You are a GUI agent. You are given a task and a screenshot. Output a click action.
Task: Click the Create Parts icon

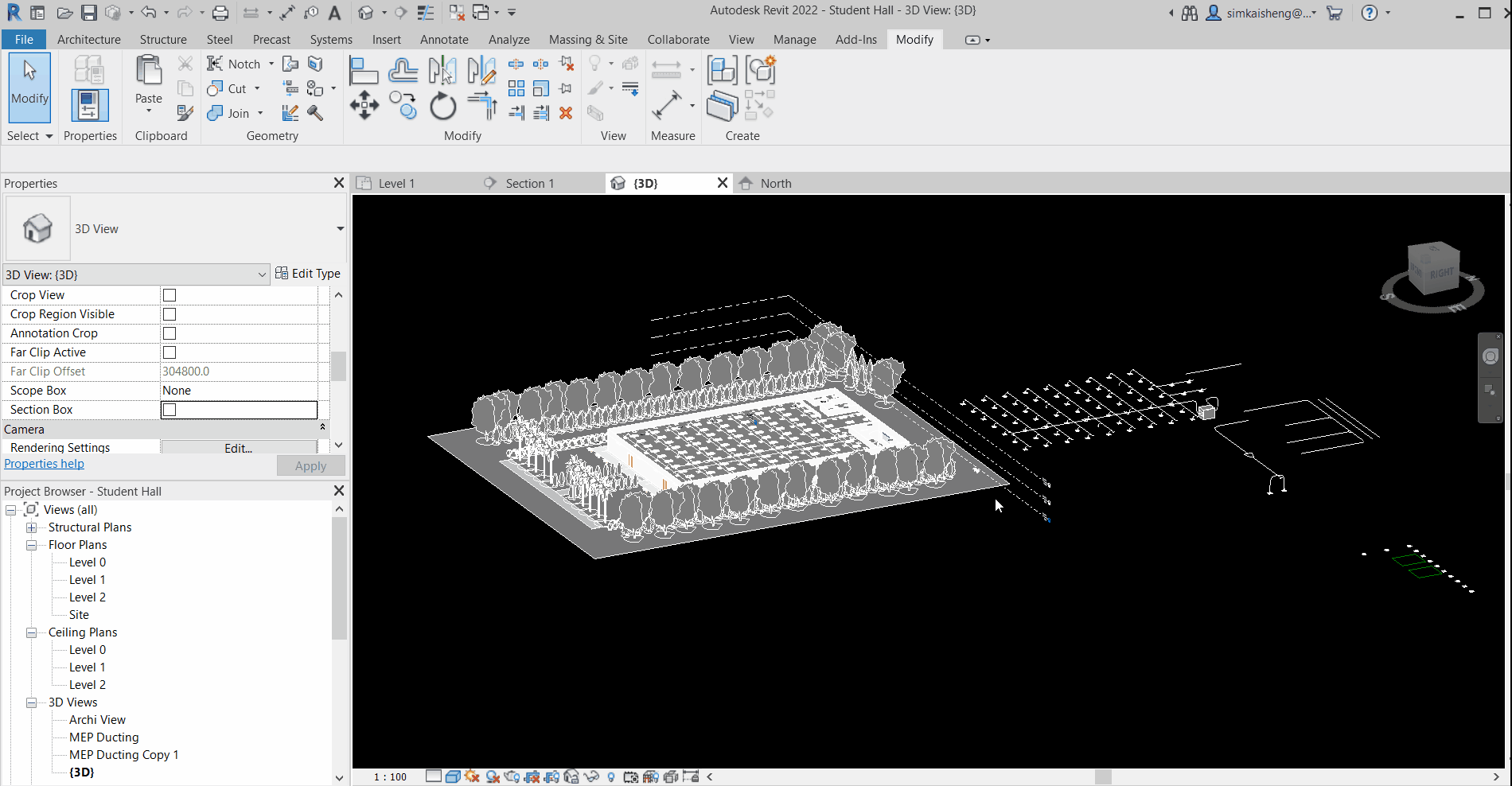tap(722, 105)
